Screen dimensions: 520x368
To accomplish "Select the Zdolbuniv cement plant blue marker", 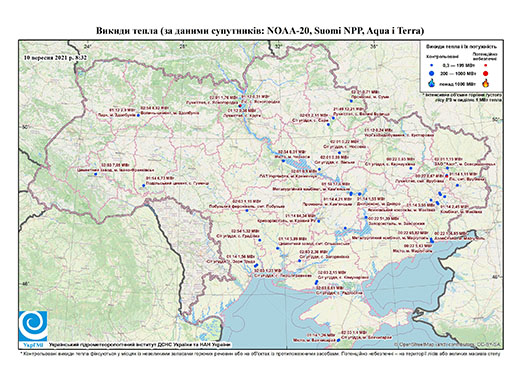I will click(138, 115).
